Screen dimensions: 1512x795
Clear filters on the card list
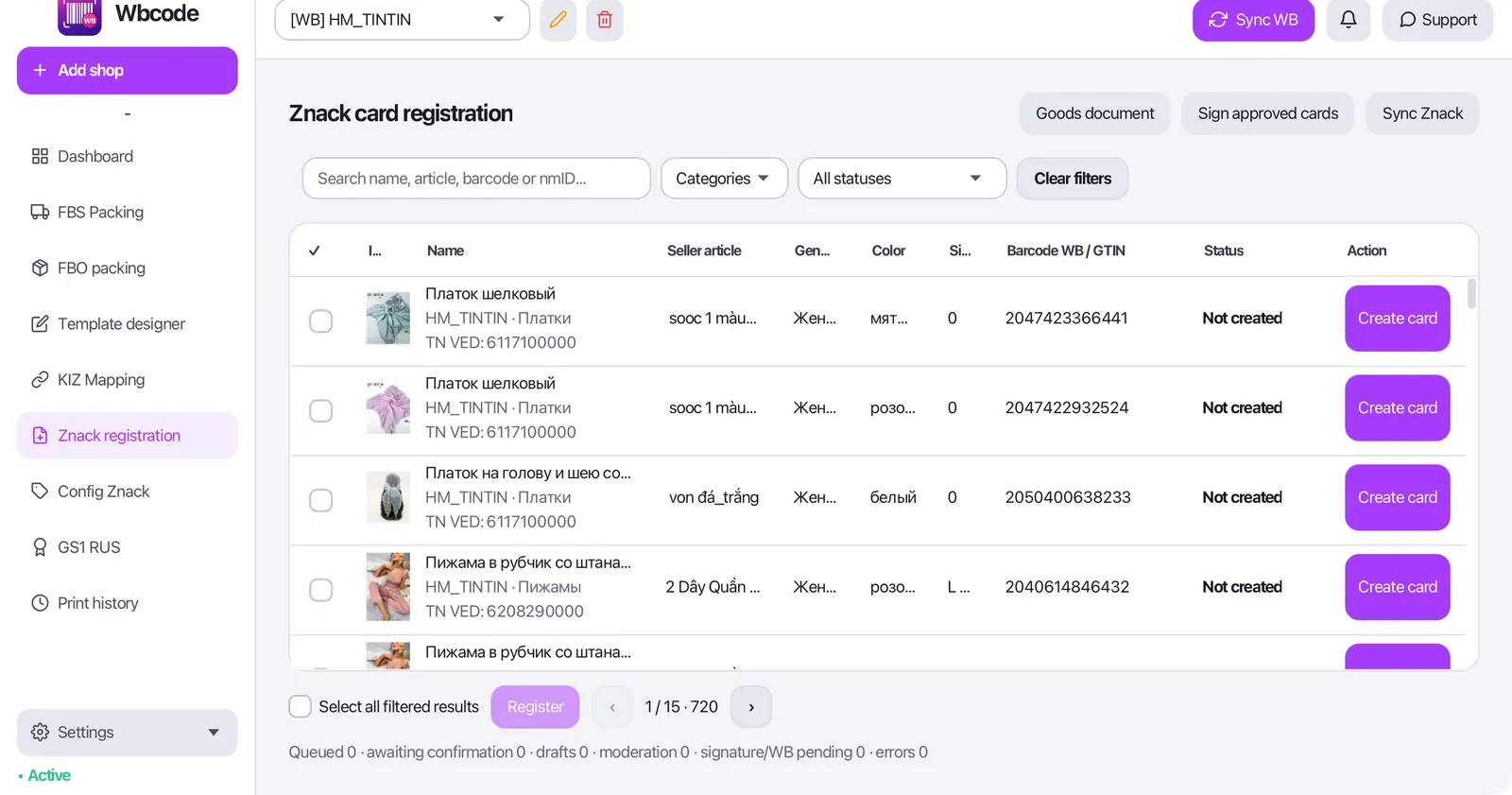pos(1073,179)
